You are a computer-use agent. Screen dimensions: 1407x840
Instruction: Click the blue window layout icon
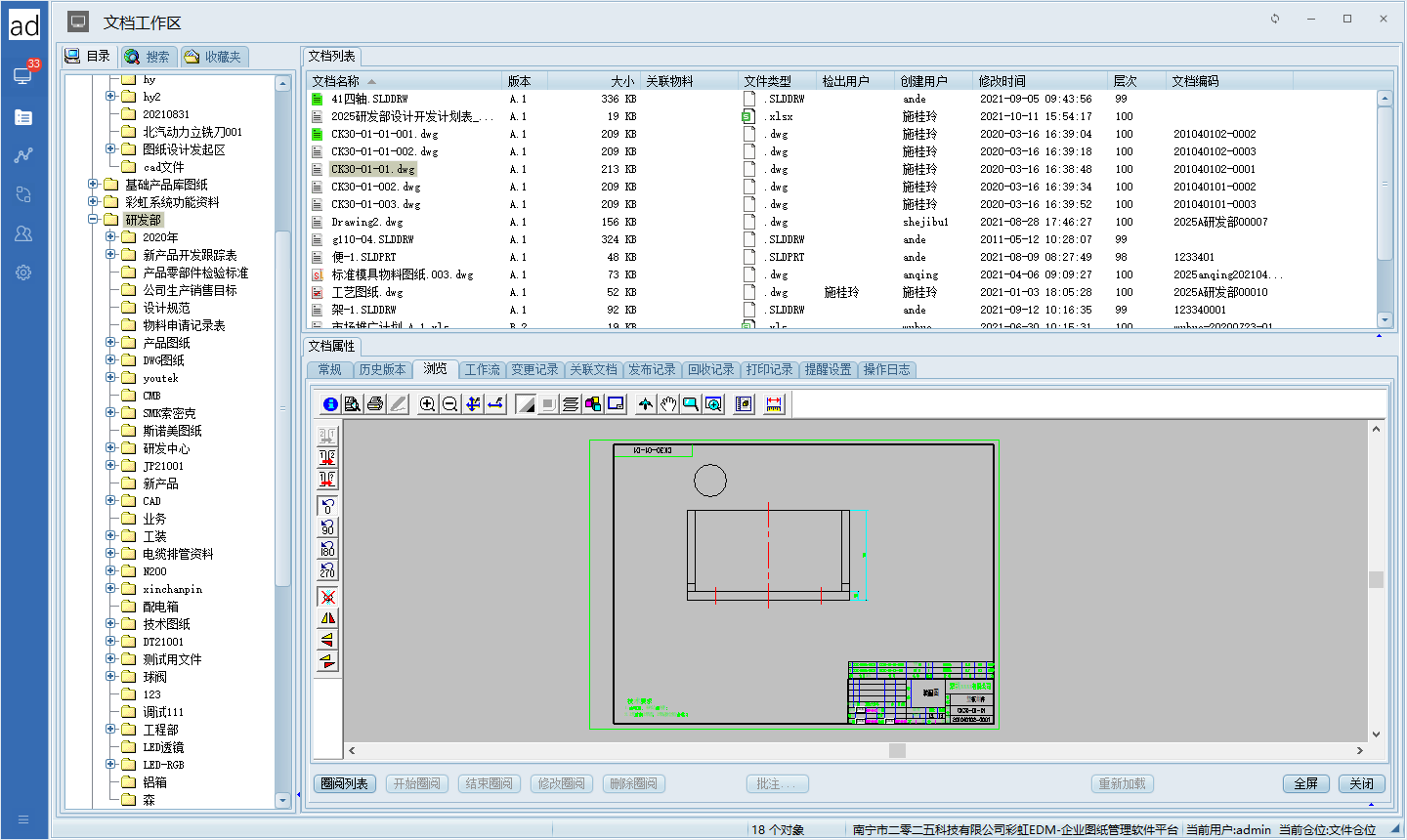tap(616, 404)
